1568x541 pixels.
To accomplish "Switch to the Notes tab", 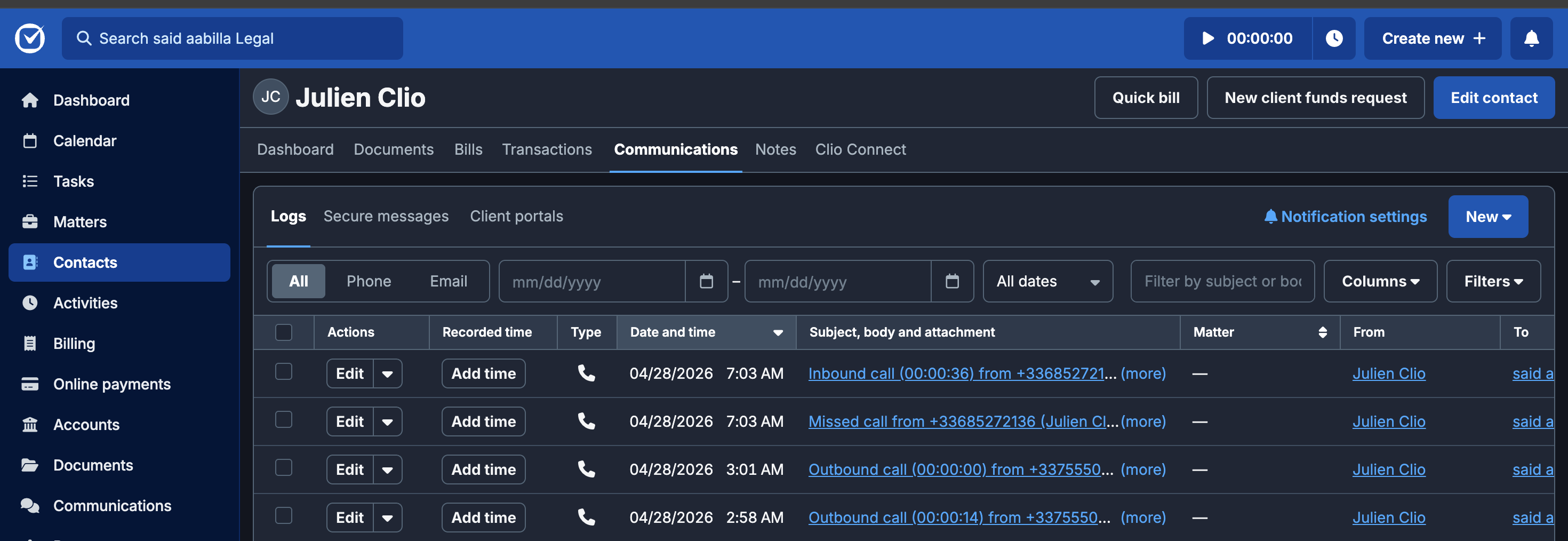I will point(775,149).
